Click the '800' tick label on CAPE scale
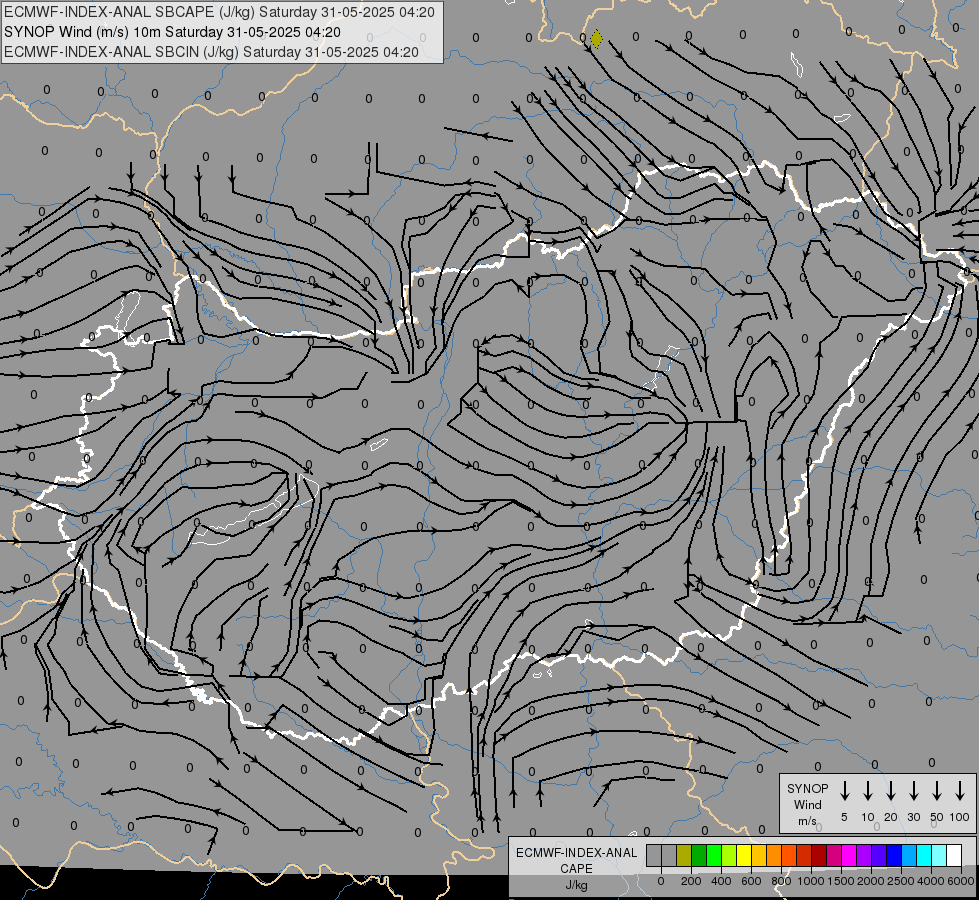The image size is (979, 900). [x=781, y=881]
